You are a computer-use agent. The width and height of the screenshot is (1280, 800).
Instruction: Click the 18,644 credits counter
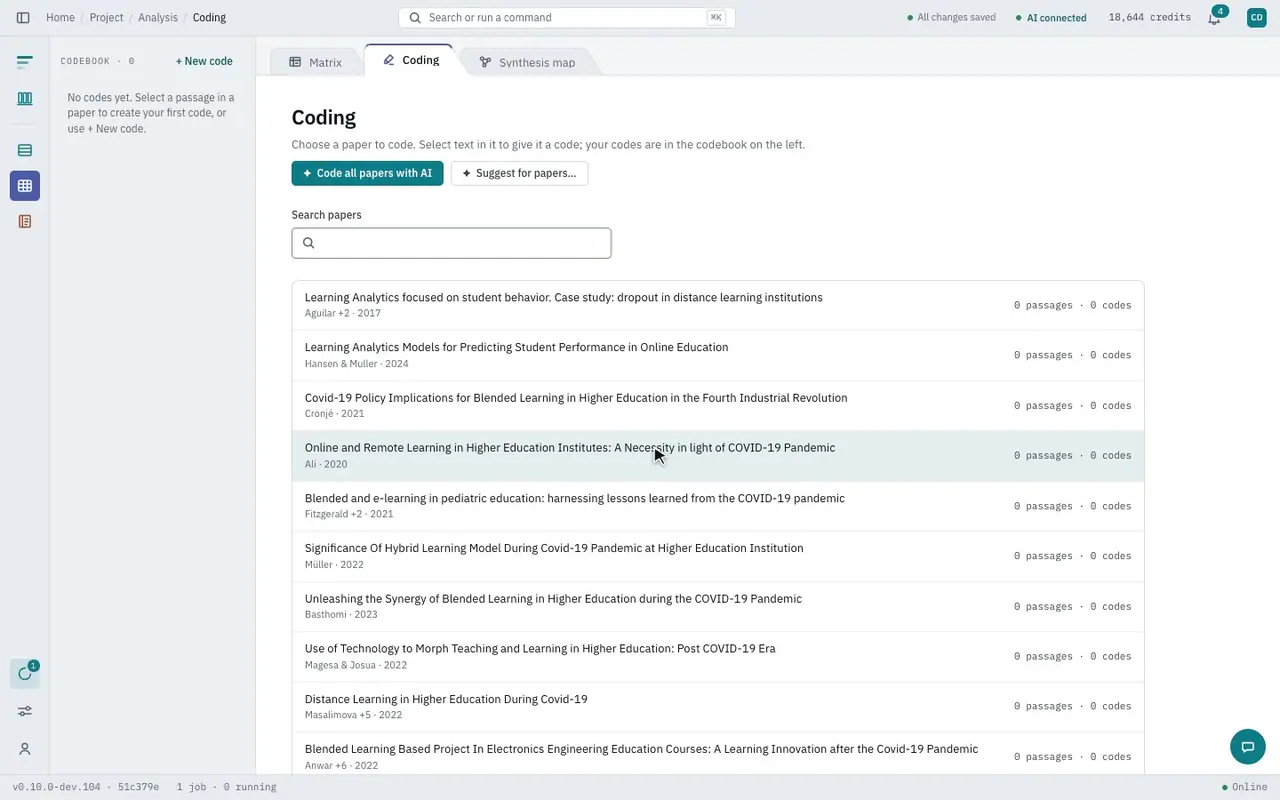point(1149,17)
